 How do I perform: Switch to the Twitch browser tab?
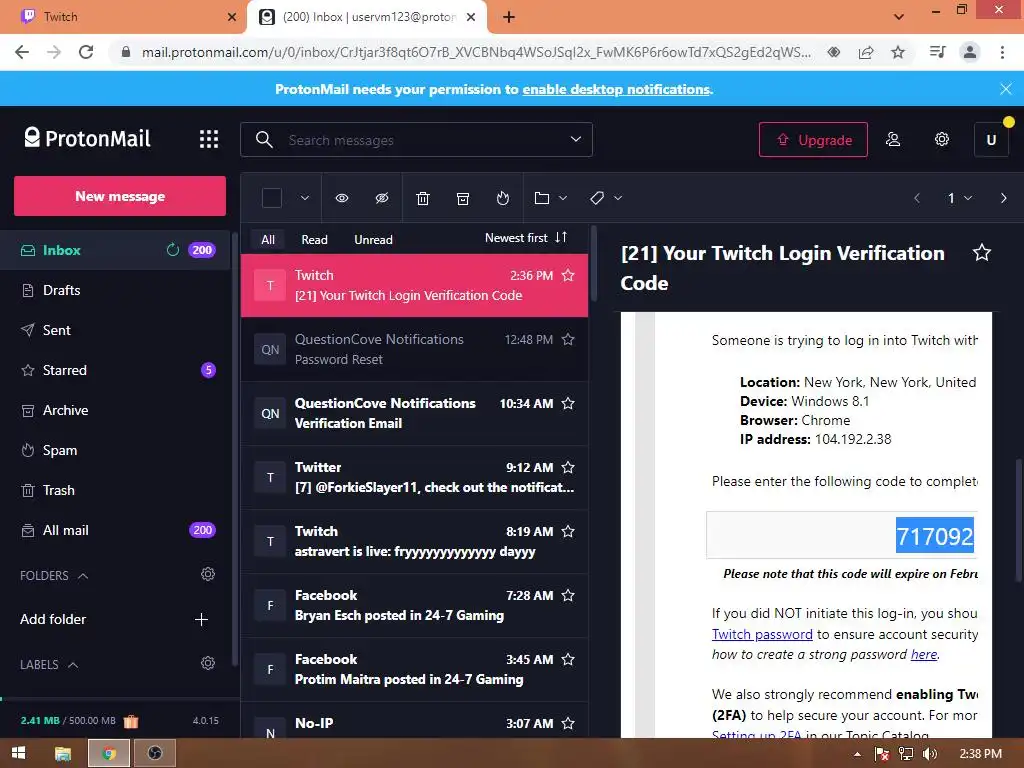[124, 16]
